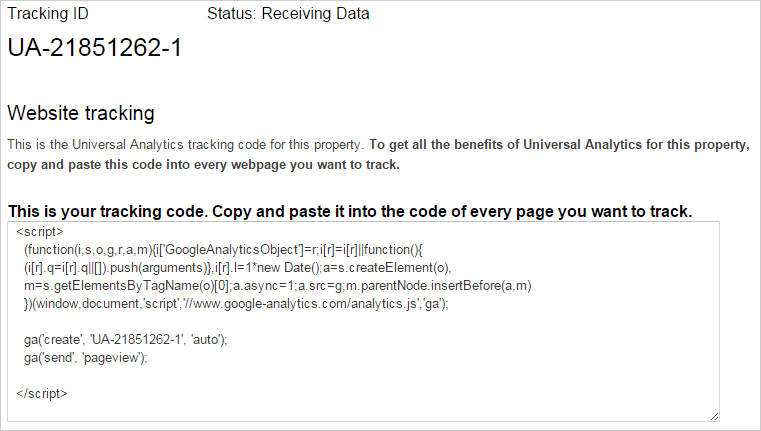761x431 pixels.
Task: Click the ga('send', 'pageview') line
Action: coord(85,358)
